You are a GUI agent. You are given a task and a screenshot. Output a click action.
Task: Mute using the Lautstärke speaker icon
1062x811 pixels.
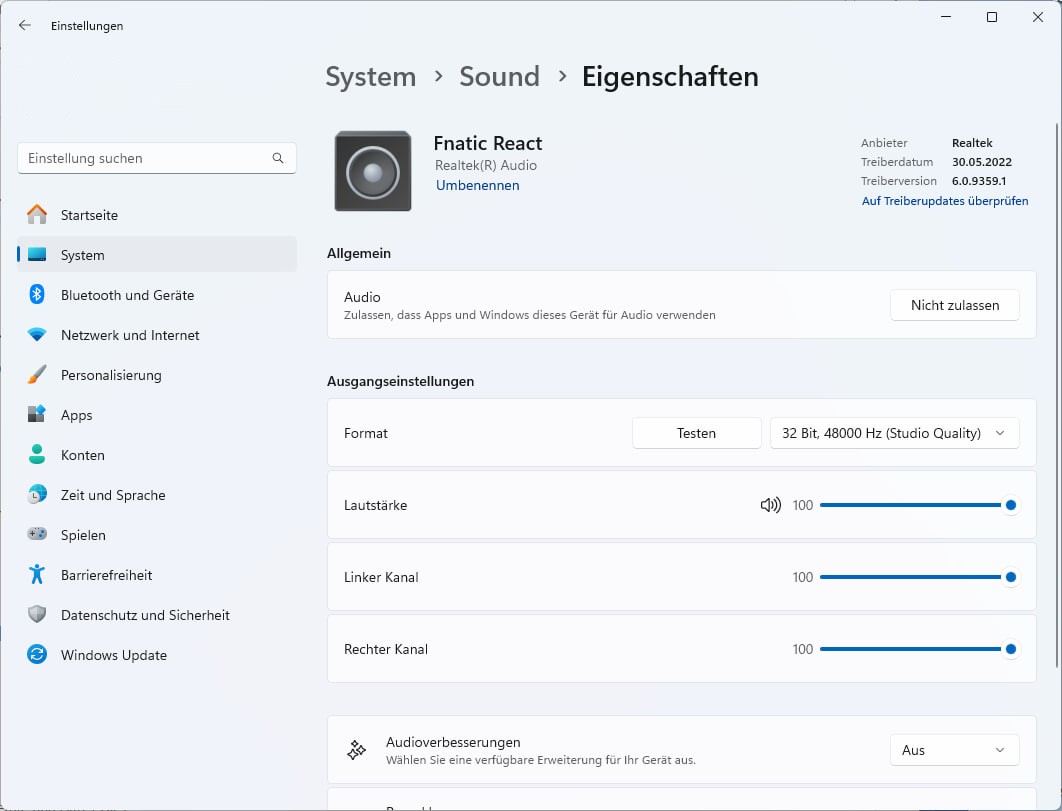pos(770,505)
